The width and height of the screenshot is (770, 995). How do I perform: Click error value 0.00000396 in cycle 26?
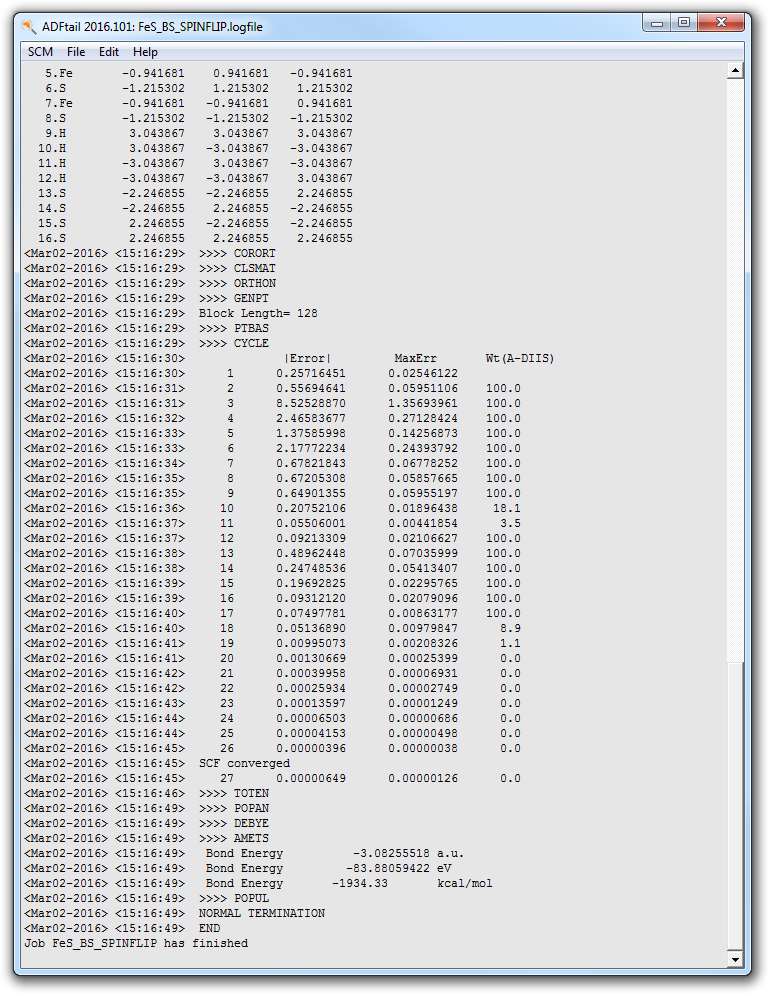(311, 748)
